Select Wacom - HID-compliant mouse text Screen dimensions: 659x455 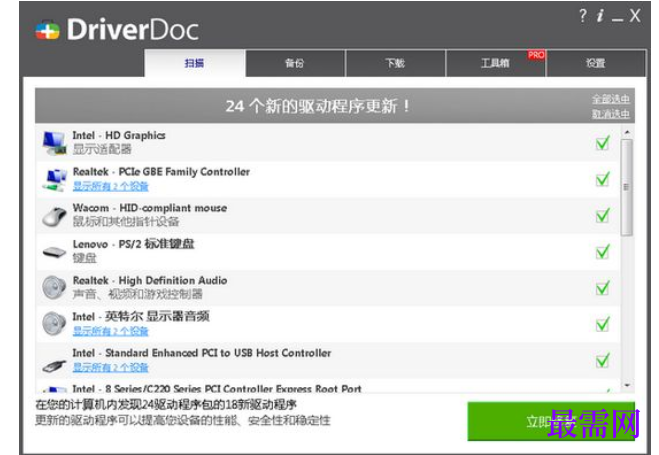pyautogui.click(x=150, y=208)
